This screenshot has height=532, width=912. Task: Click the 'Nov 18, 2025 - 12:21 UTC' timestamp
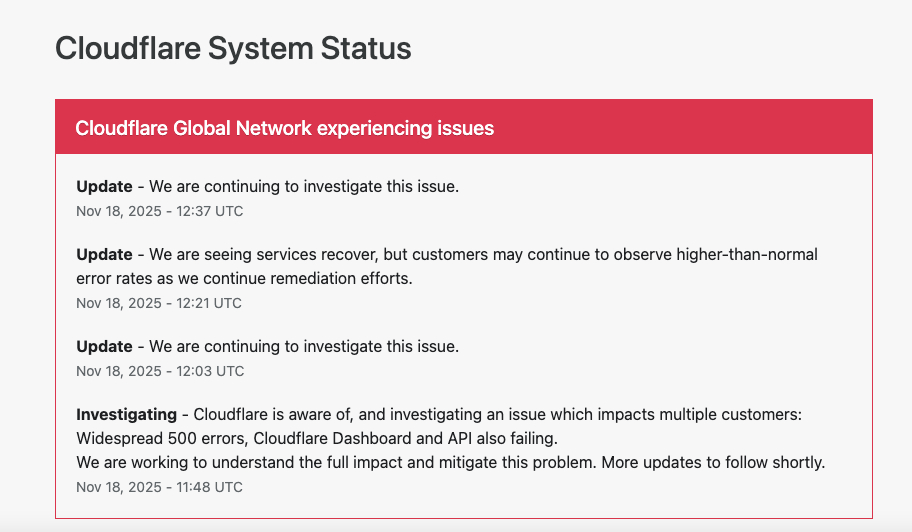[160, 303]
